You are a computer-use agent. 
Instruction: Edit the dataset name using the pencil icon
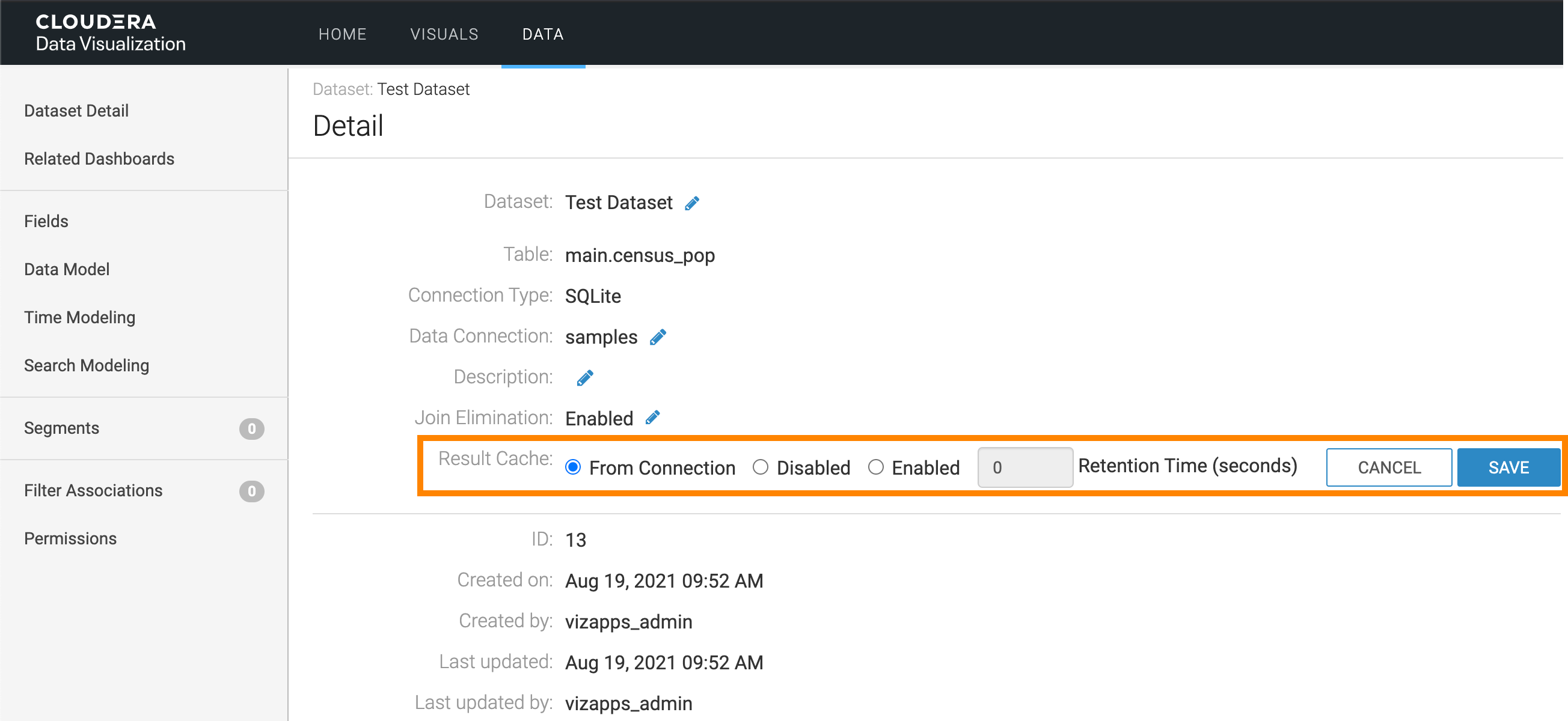tap(692, 202)
